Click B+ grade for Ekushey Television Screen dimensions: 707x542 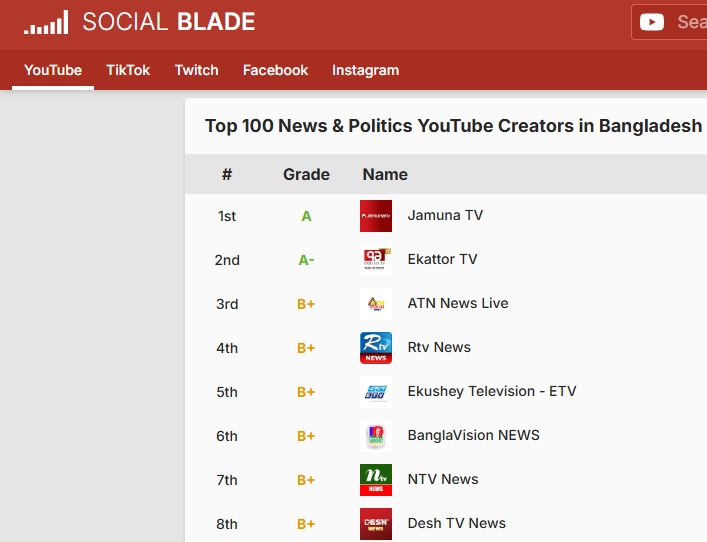click(x=306, y=392)
